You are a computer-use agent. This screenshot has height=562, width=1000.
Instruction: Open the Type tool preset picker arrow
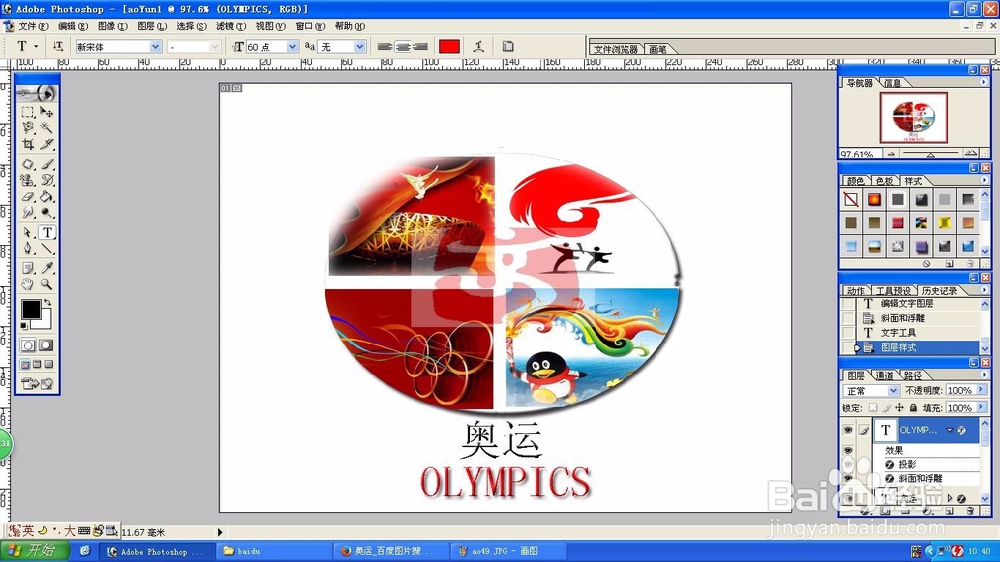[x=36, y=46]
